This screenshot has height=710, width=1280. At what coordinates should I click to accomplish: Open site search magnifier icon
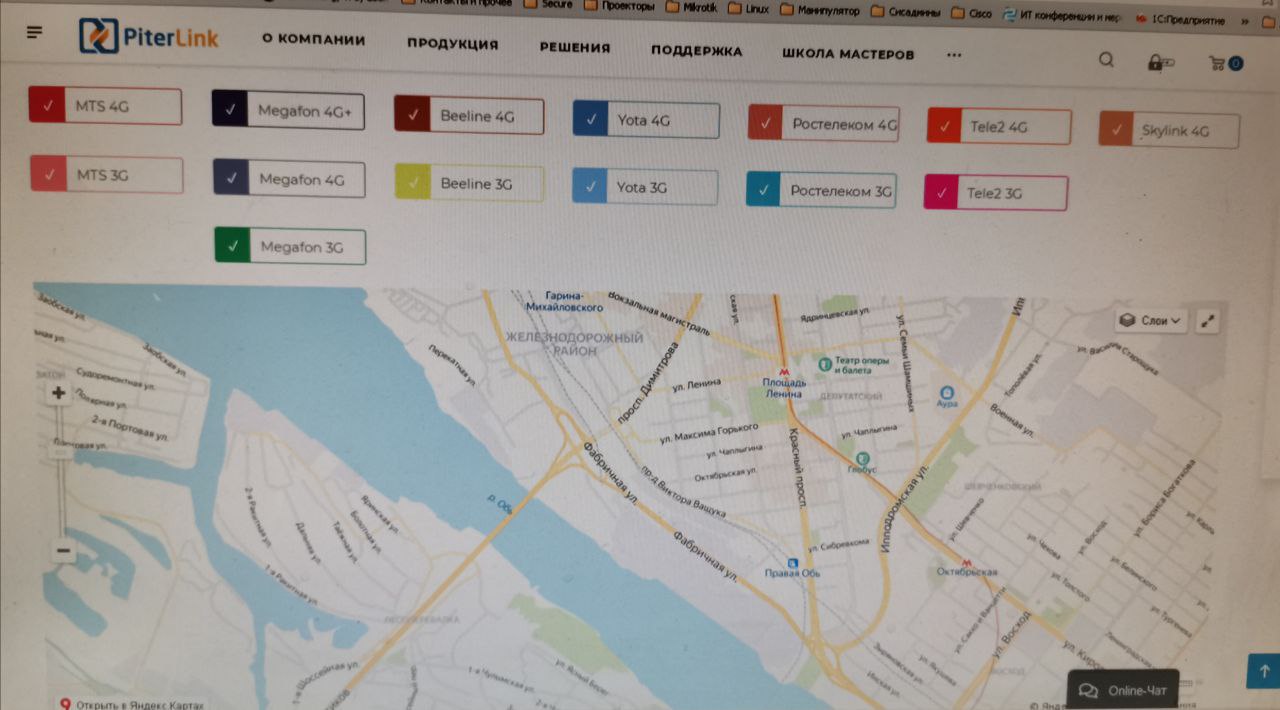click(x=1106, y=60)
